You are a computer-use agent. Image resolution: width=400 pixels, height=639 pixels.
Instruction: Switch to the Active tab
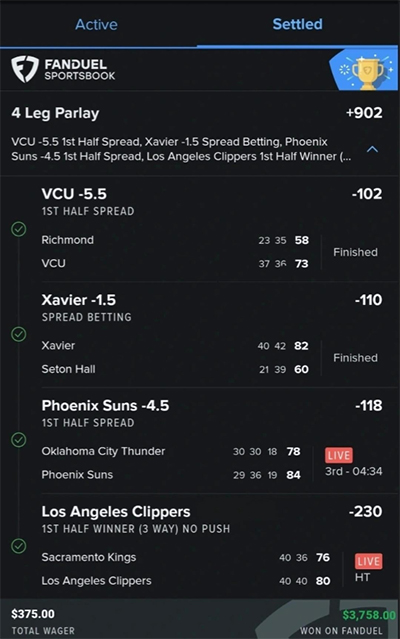click(97, 24)
